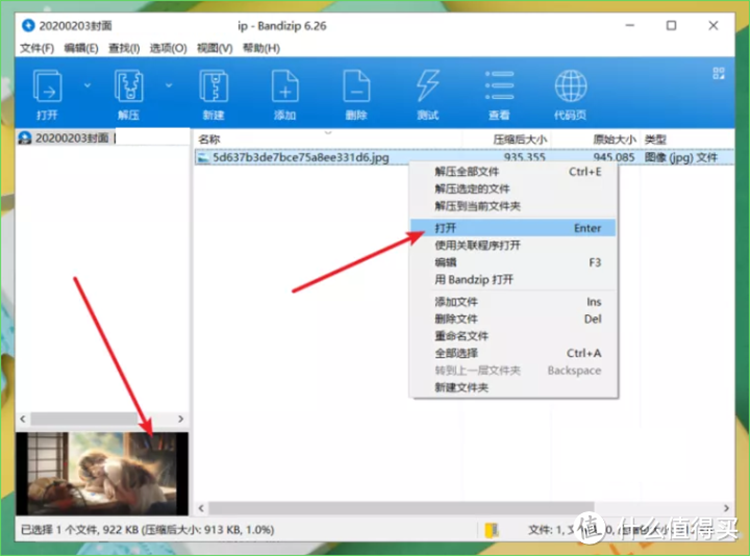Sort by the 压缩后大小 column header
The height and width of the screenshot is (556, 750).
(520, 139)
